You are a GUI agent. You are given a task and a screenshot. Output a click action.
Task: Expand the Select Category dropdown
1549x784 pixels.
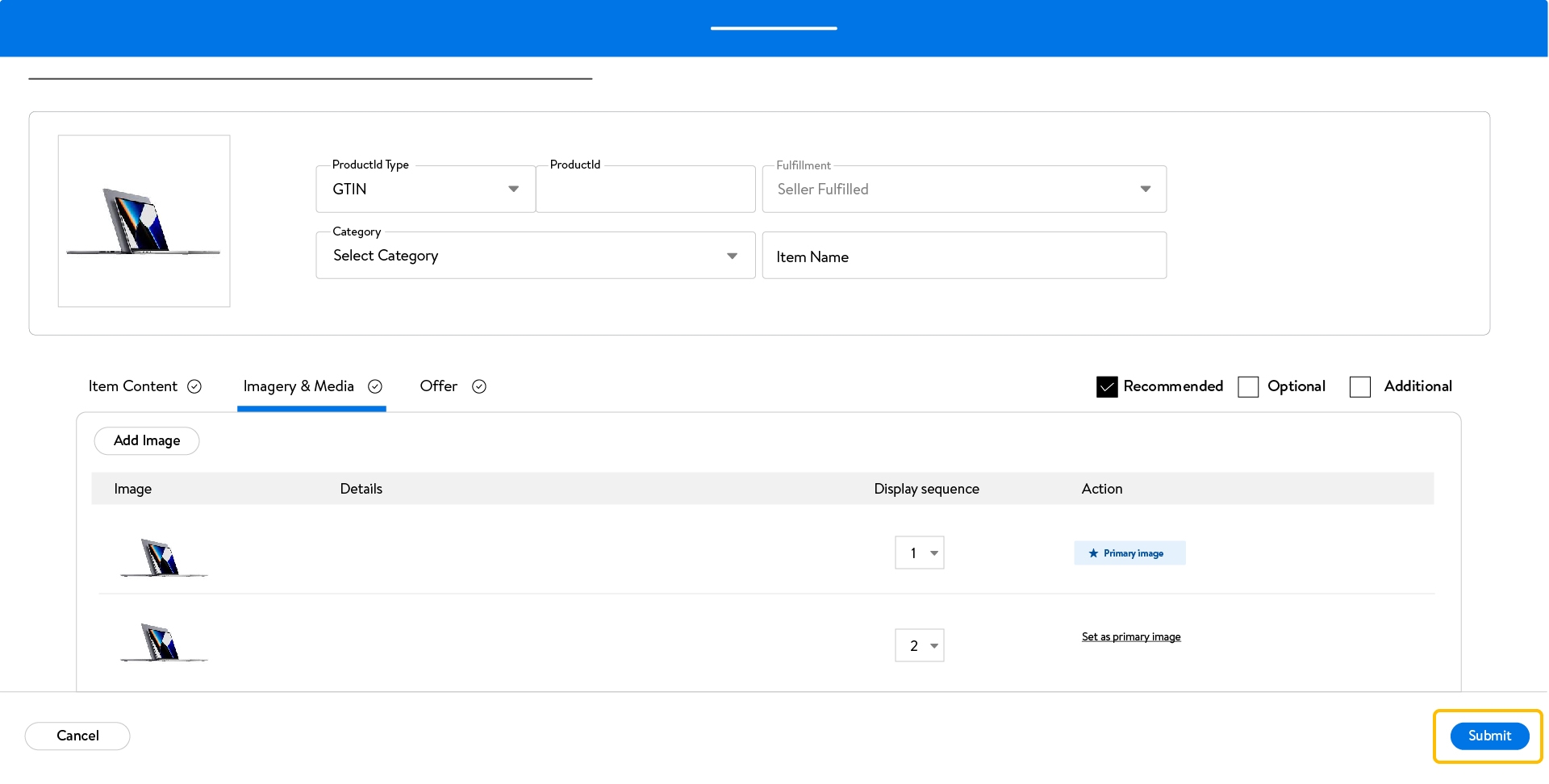[536, 256]
